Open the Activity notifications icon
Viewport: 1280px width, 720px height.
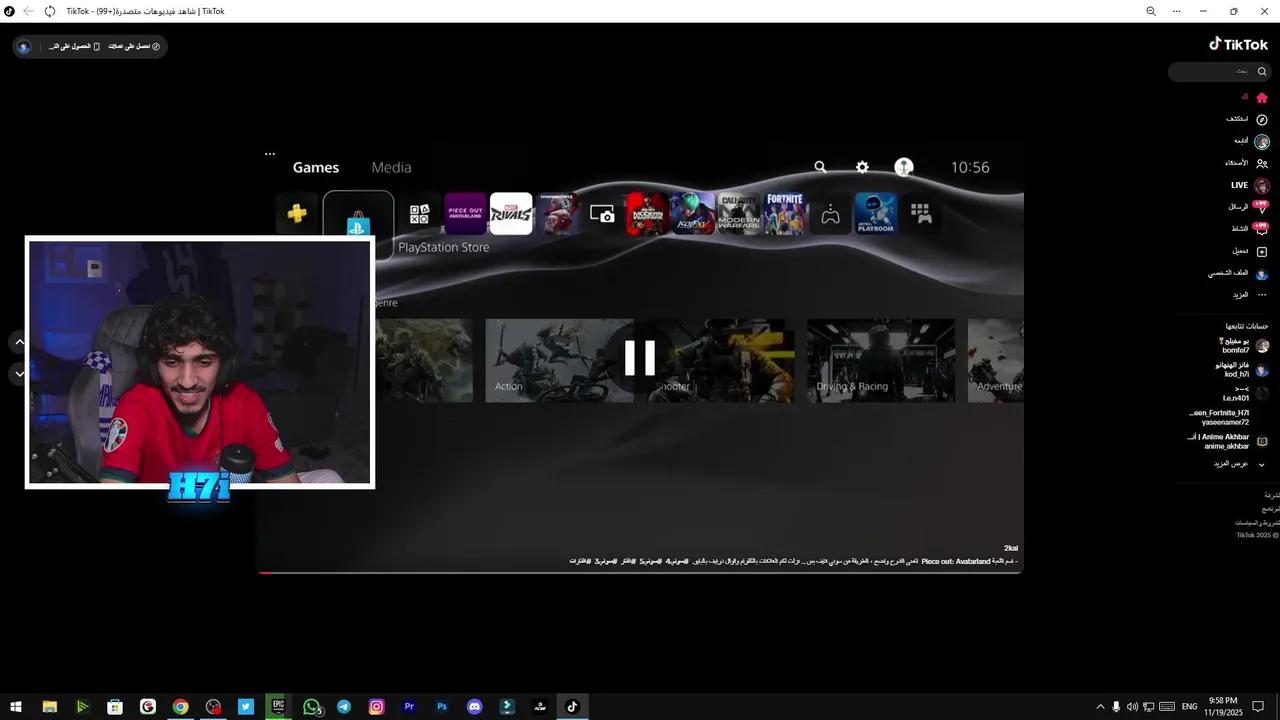(x=1261, y=229)
